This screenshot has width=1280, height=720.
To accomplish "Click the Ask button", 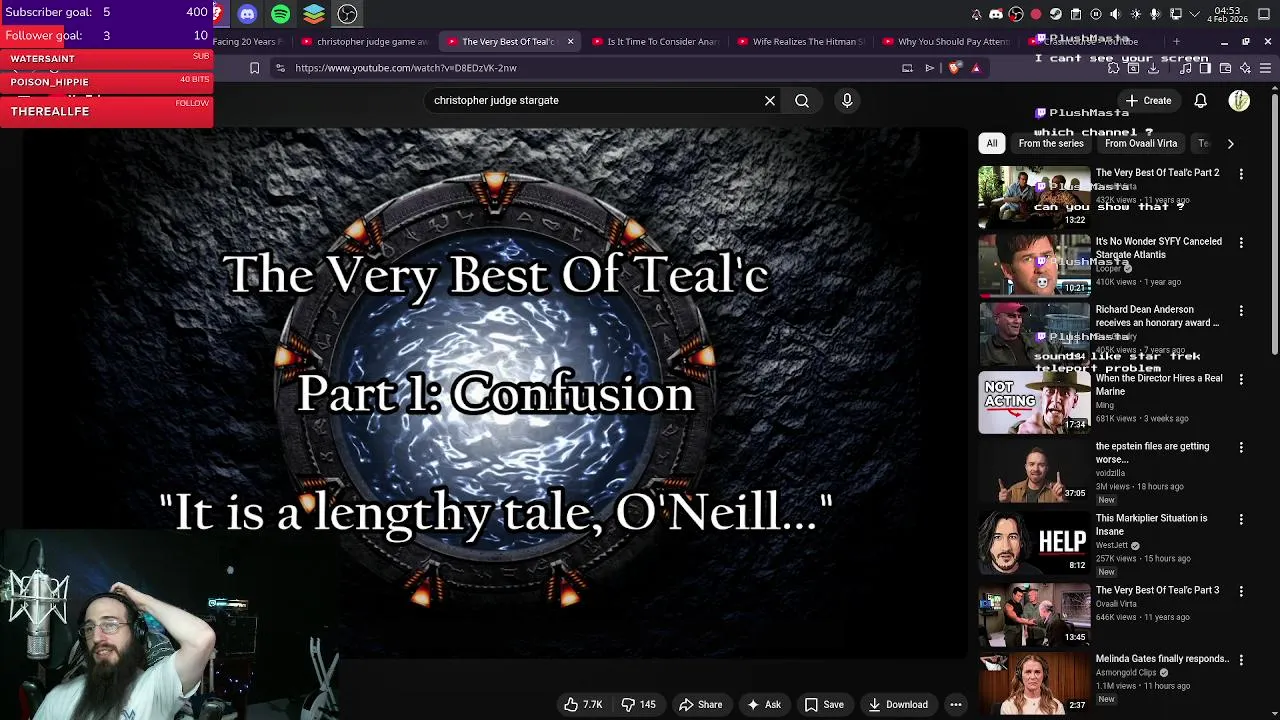I will (763, 705).
